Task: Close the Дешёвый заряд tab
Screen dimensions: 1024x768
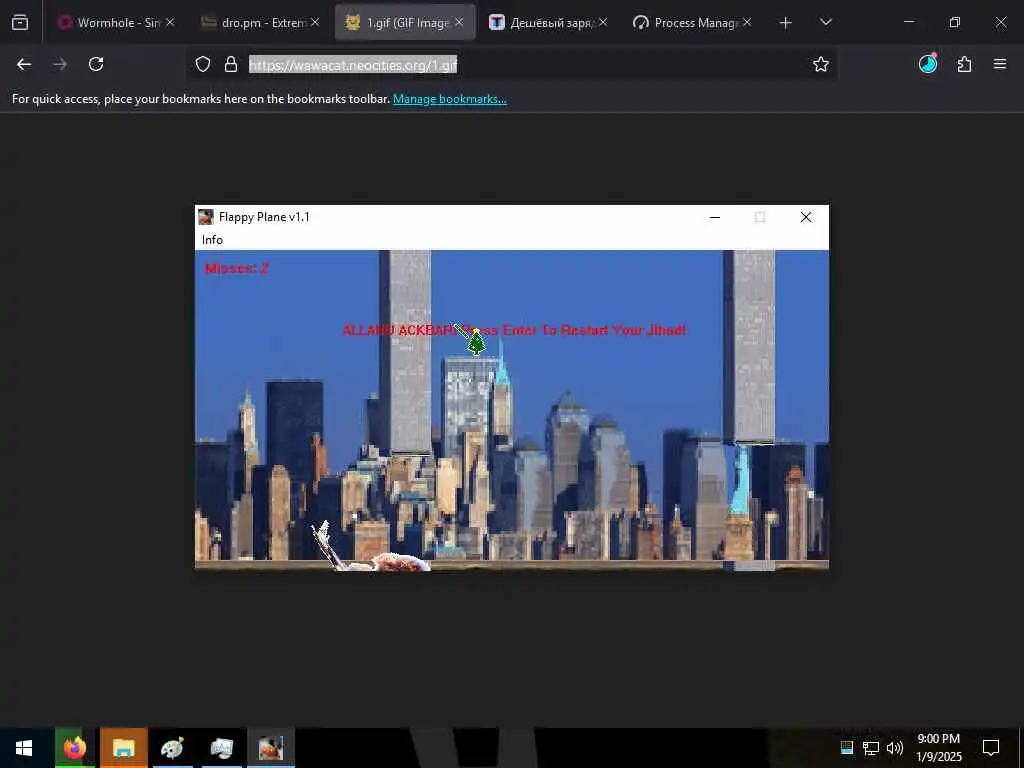Action: click(x=603, y=22)
